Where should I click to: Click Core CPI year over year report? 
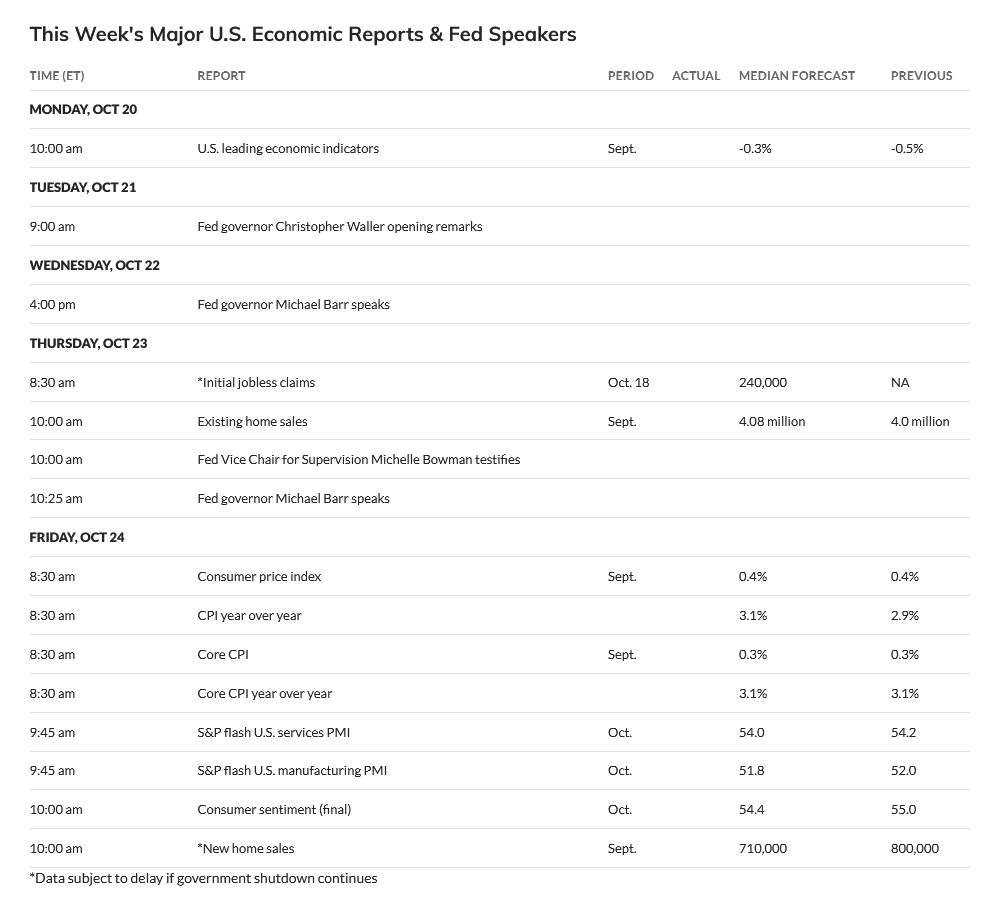tap(265, 693)
